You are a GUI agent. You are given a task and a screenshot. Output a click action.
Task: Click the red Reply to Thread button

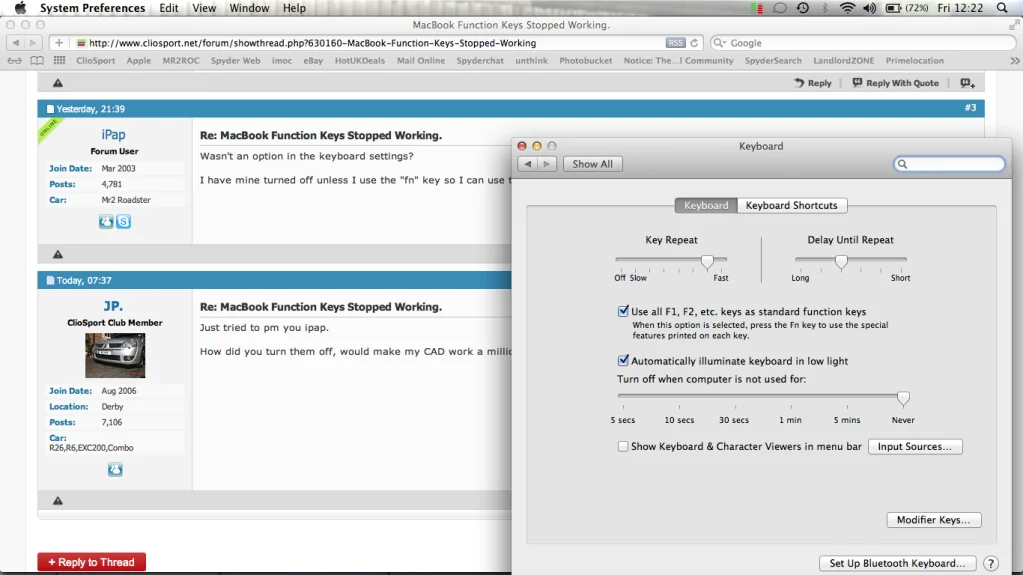point(91,562)
